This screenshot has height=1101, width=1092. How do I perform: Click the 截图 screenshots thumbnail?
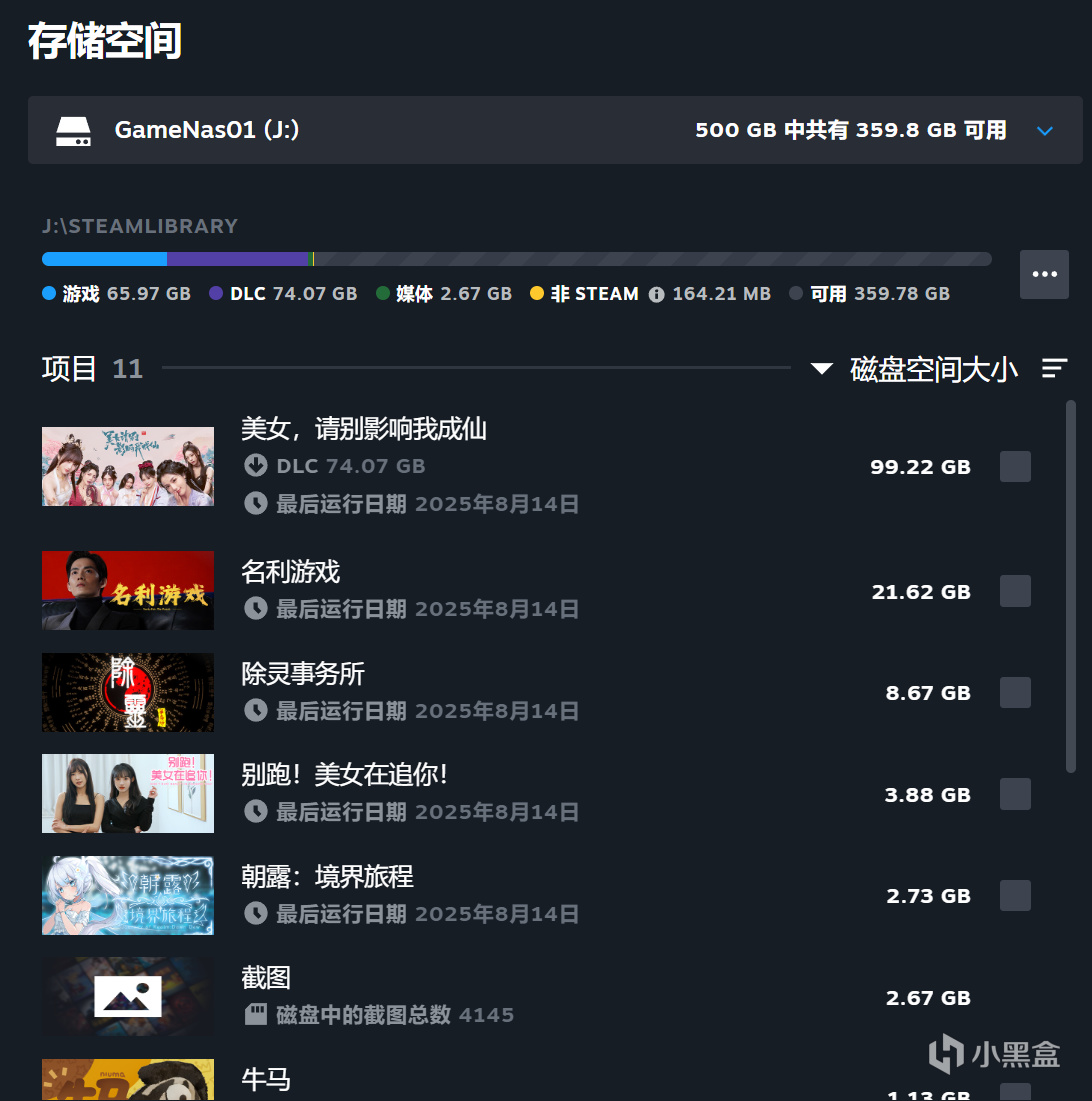[128, 996]
